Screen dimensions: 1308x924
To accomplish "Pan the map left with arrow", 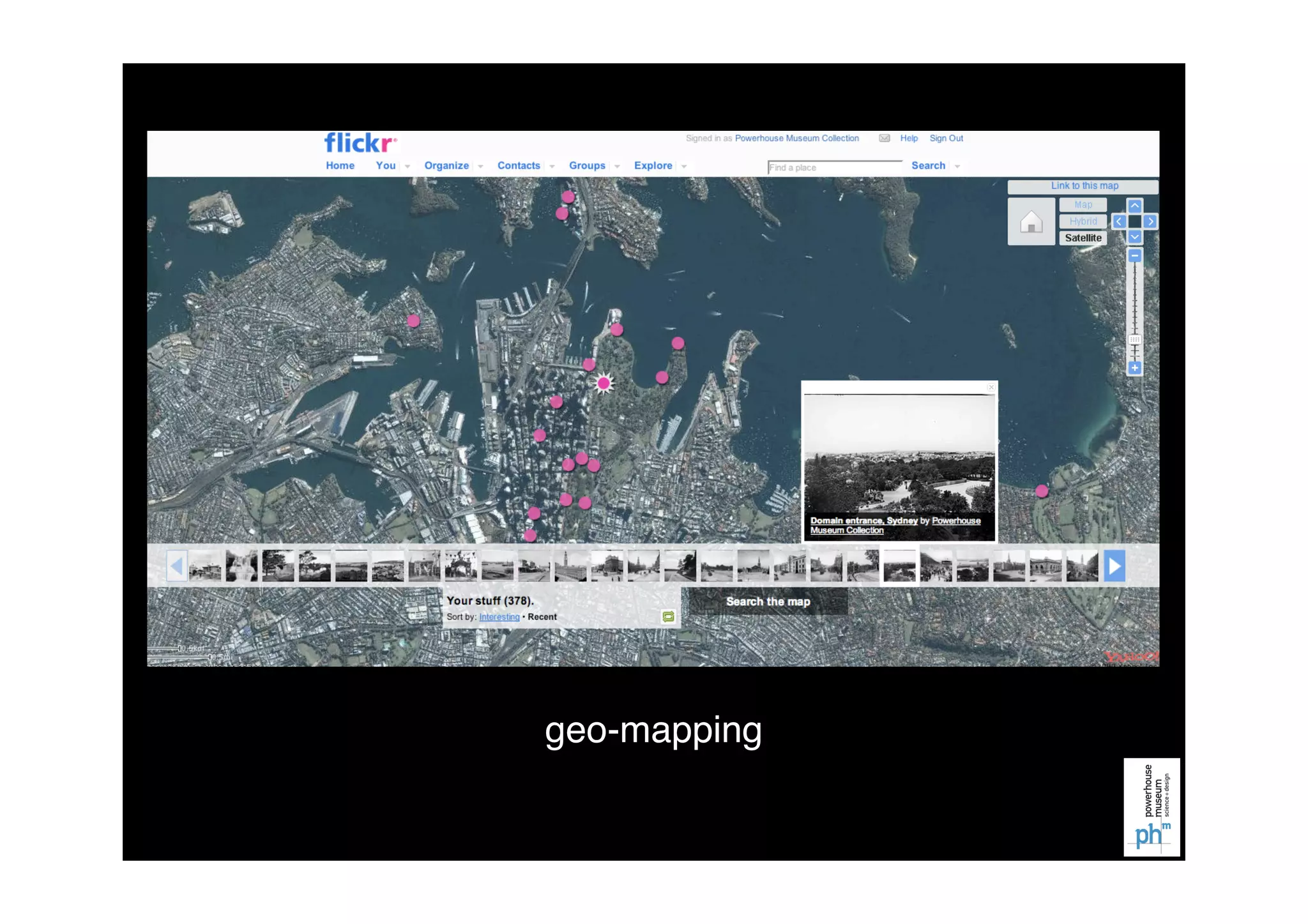I will [1119, 222].
